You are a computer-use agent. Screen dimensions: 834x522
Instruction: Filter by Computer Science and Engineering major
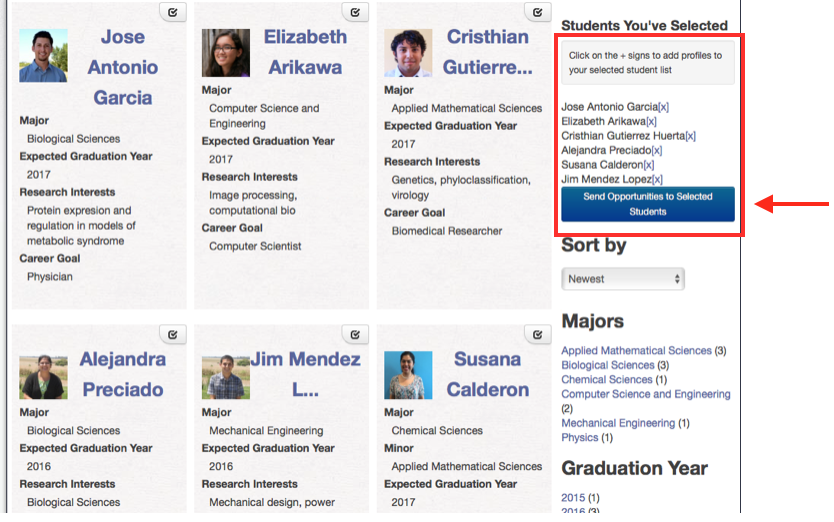645,395
